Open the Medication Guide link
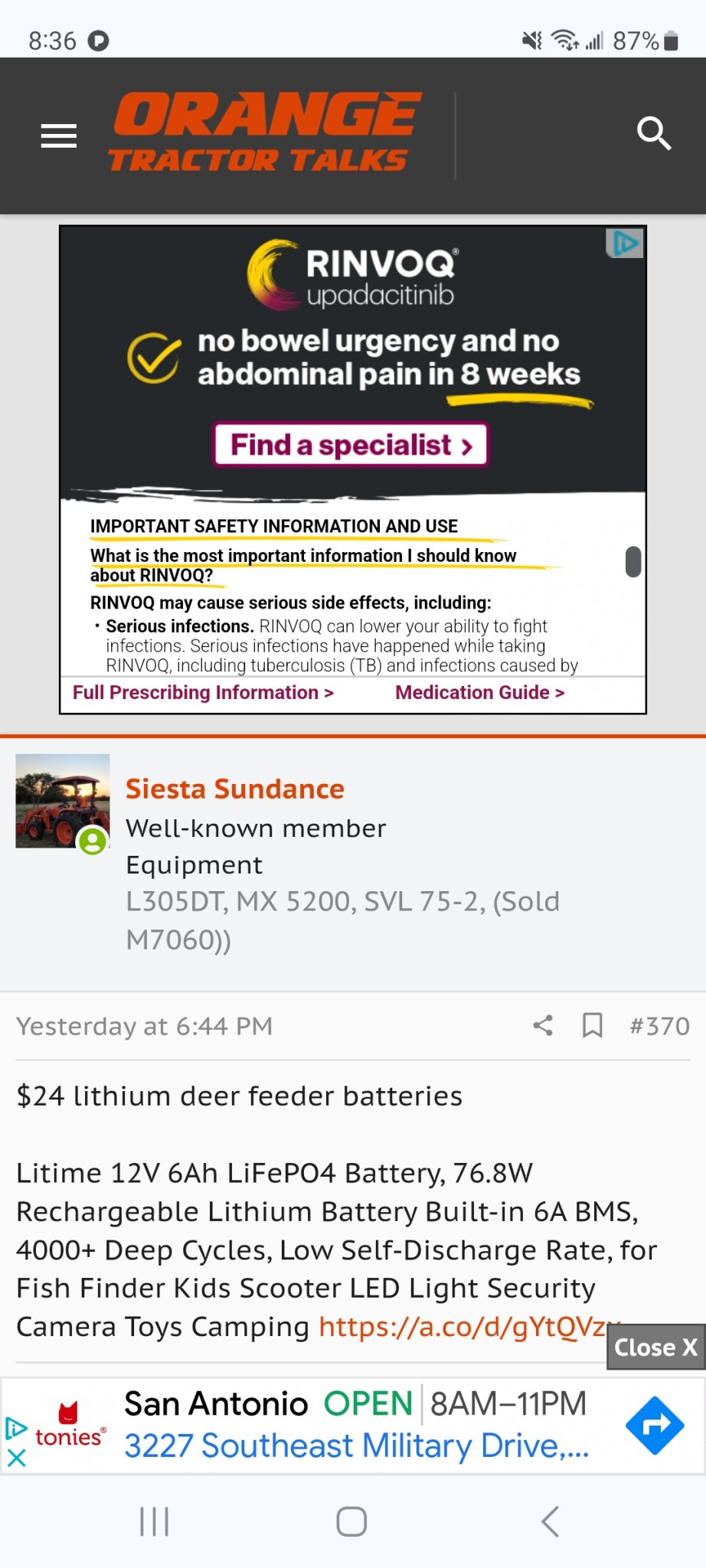The height and width of the screenshot is (1568, 706). pyautogui.click(x=479, y=693)
